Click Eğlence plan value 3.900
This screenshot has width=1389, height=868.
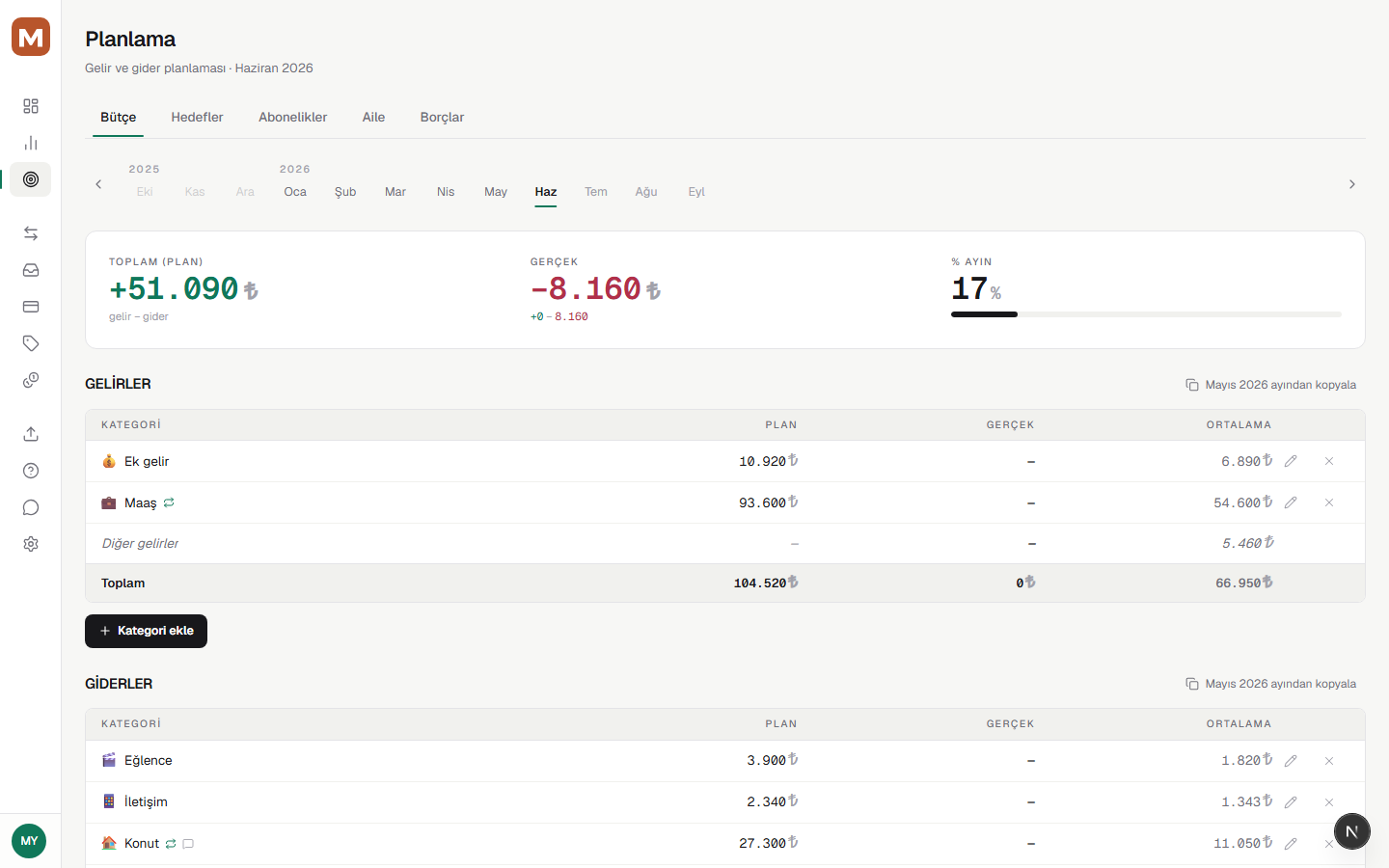(772, 761)
